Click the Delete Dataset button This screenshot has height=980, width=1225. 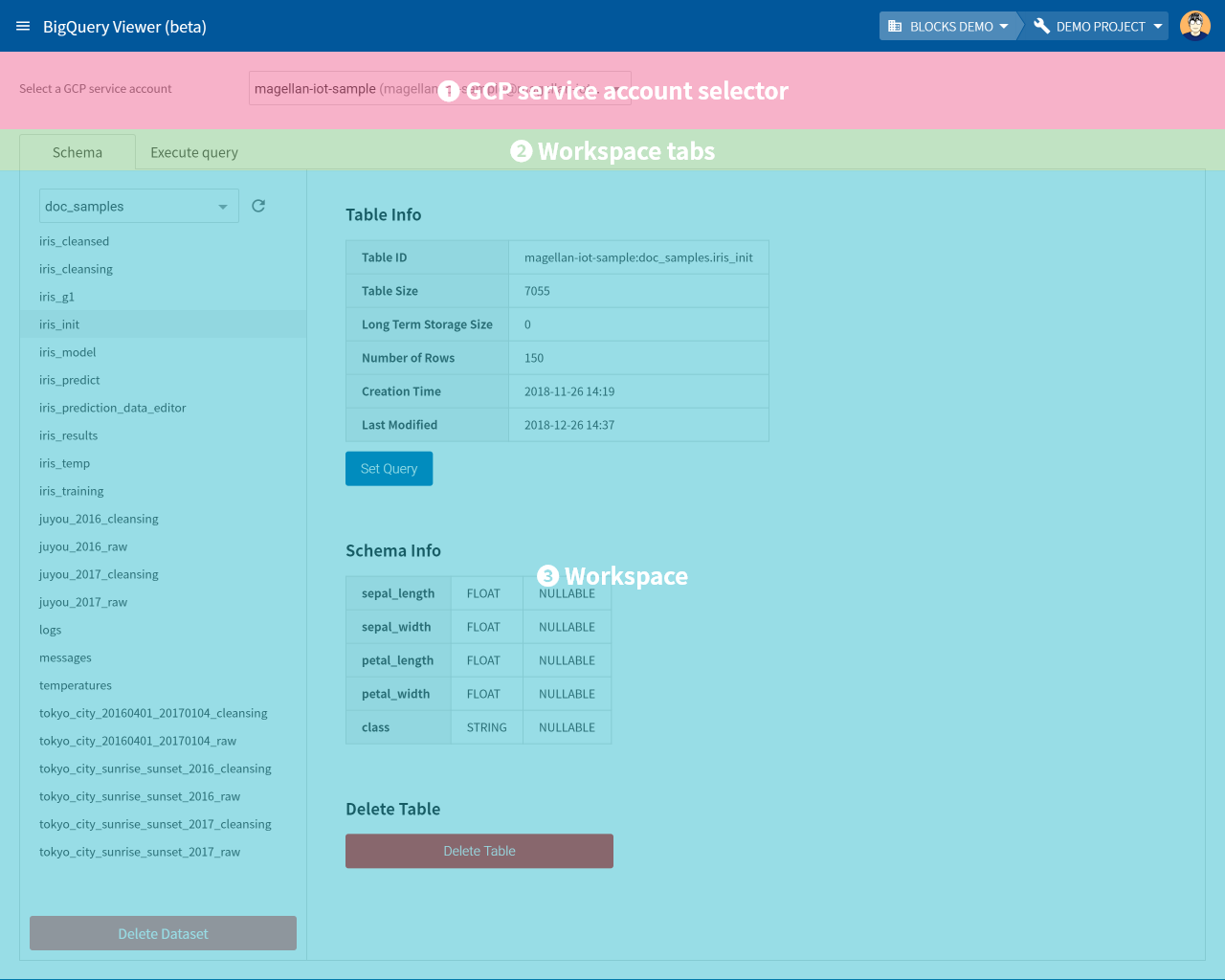click(x=163, y=933)
